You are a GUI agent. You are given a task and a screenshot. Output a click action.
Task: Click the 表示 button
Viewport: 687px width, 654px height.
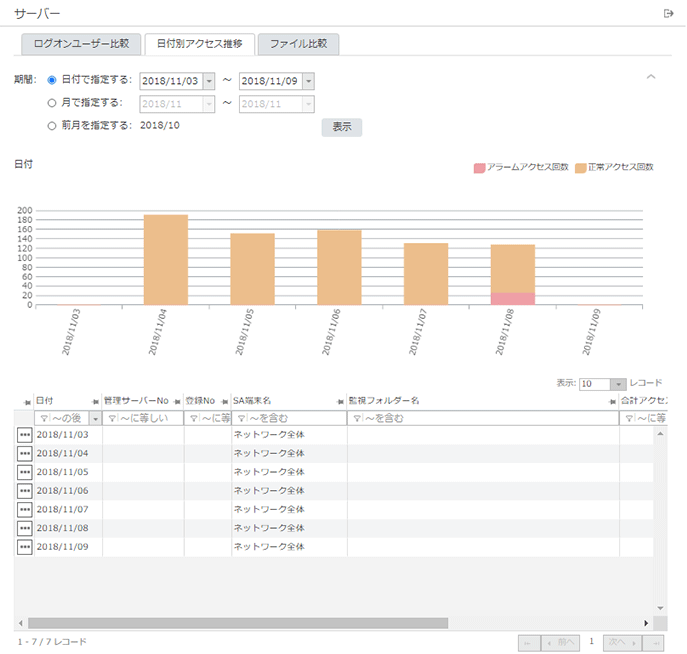(x=341, y=127)
